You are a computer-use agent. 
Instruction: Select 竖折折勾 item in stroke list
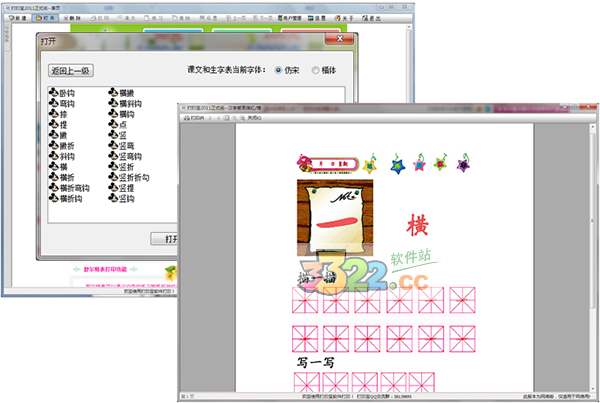point(129,178)
